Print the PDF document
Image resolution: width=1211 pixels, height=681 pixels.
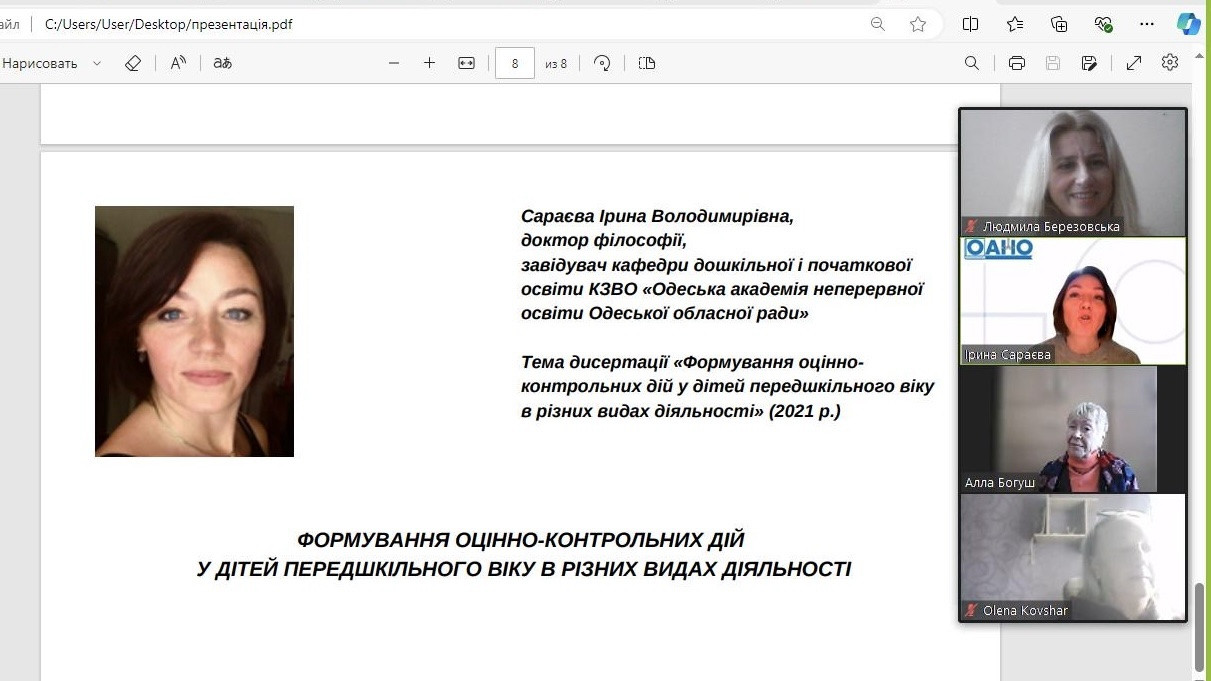click(1017, 63)
